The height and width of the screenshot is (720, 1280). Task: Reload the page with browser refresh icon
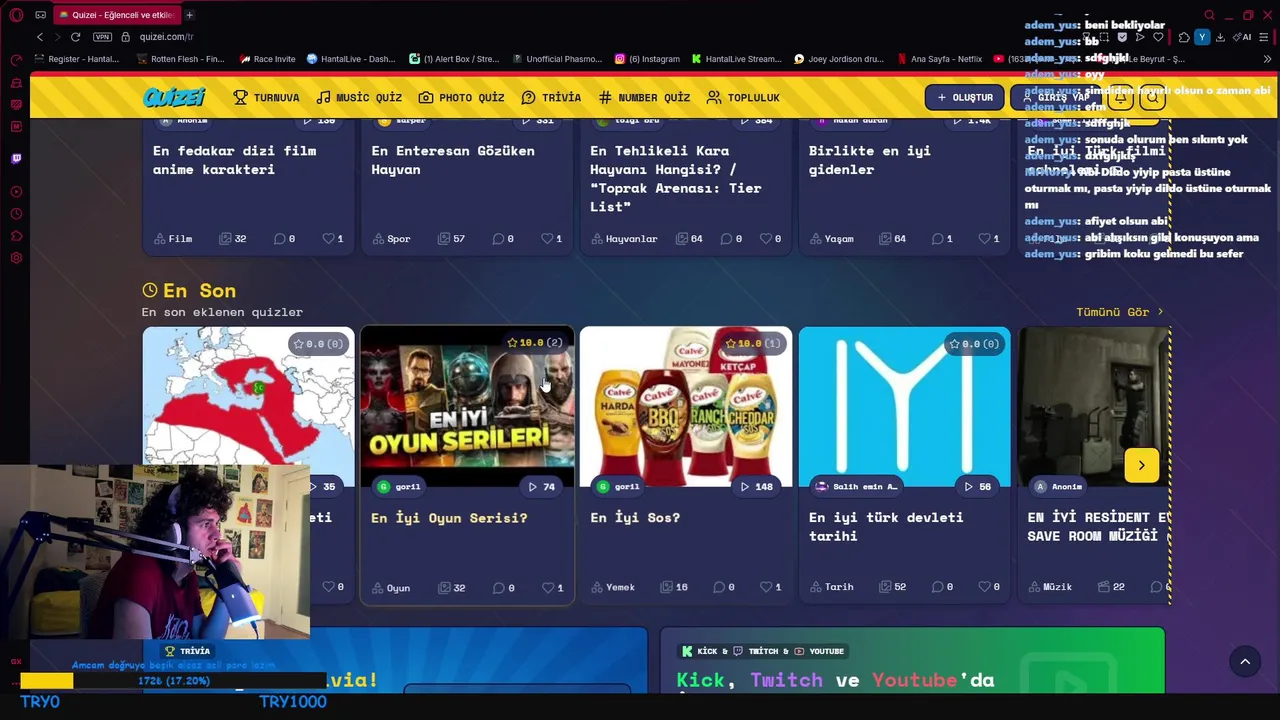[75, 37]
